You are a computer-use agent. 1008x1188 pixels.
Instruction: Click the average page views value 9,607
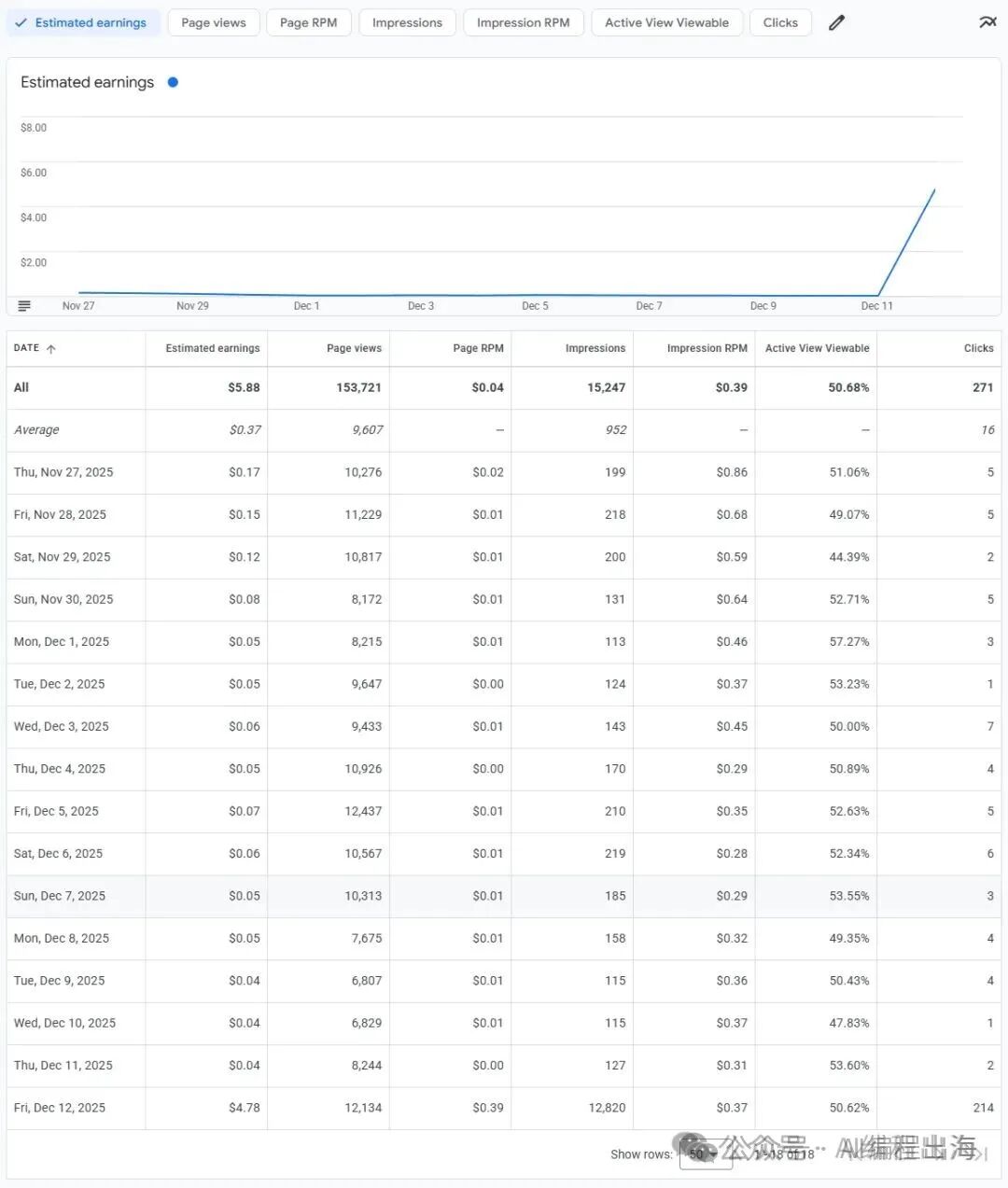367,429
